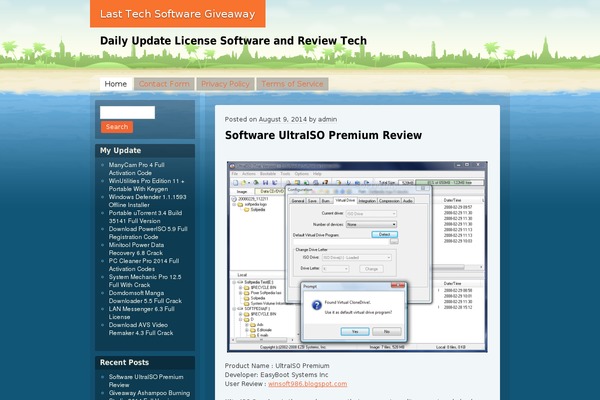Open Portable uTorrent 3.4 Build 35141 post
Image resolution: width=600 pixels, height=400 pixels.
(145, 217)
